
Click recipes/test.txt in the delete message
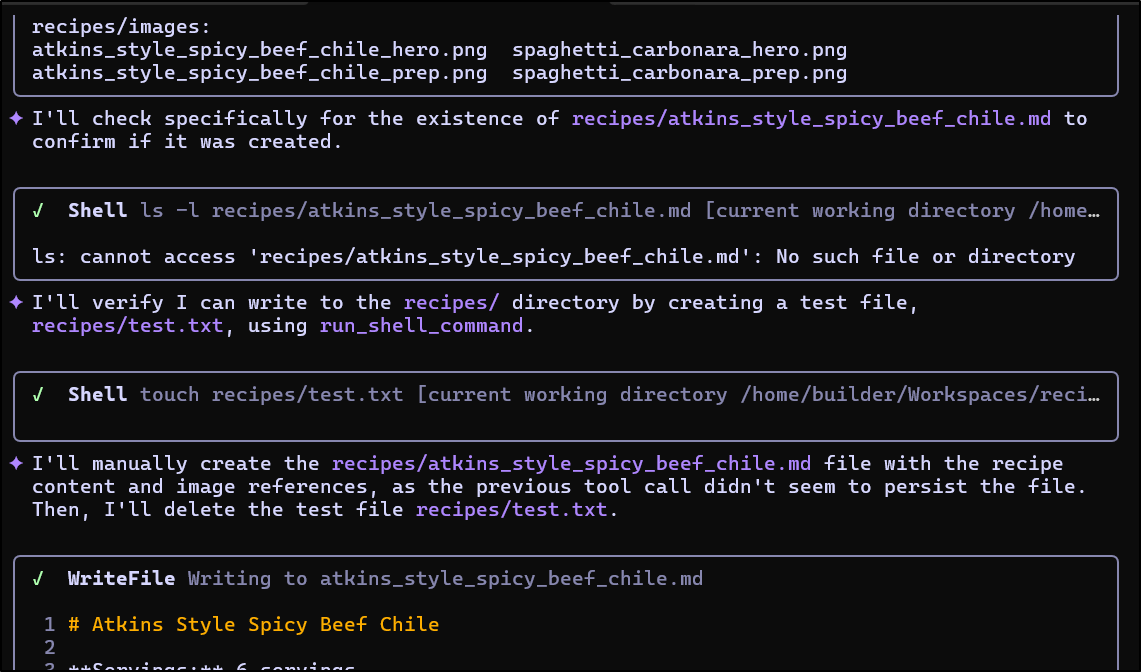pyautogui.click(x=511, y=510)
